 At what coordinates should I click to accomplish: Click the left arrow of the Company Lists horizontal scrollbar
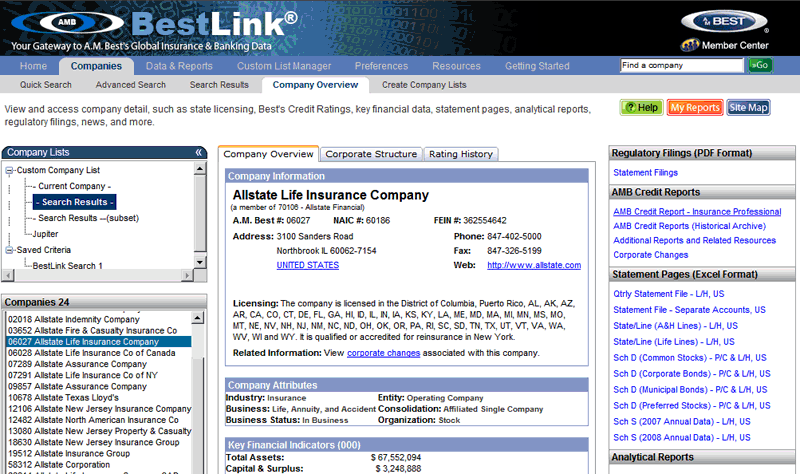(8, 275)
